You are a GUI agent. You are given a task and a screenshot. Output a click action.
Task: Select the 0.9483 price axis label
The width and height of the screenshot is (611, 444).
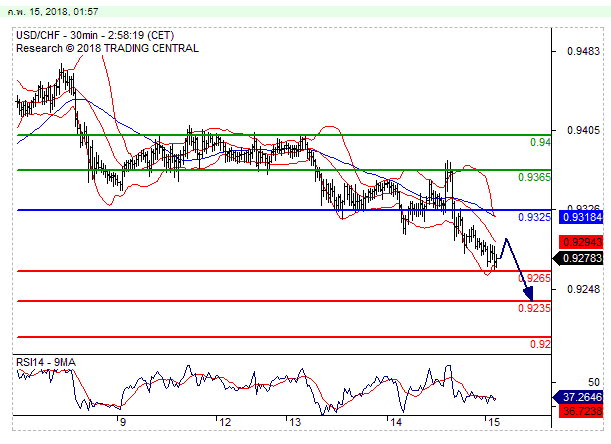(583, 51)
